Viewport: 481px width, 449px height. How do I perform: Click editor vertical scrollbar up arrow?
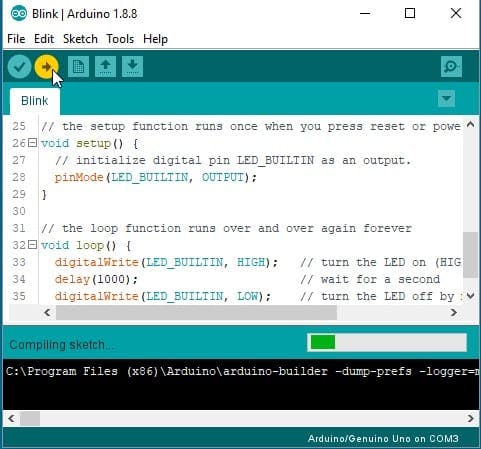pos(470,125)
